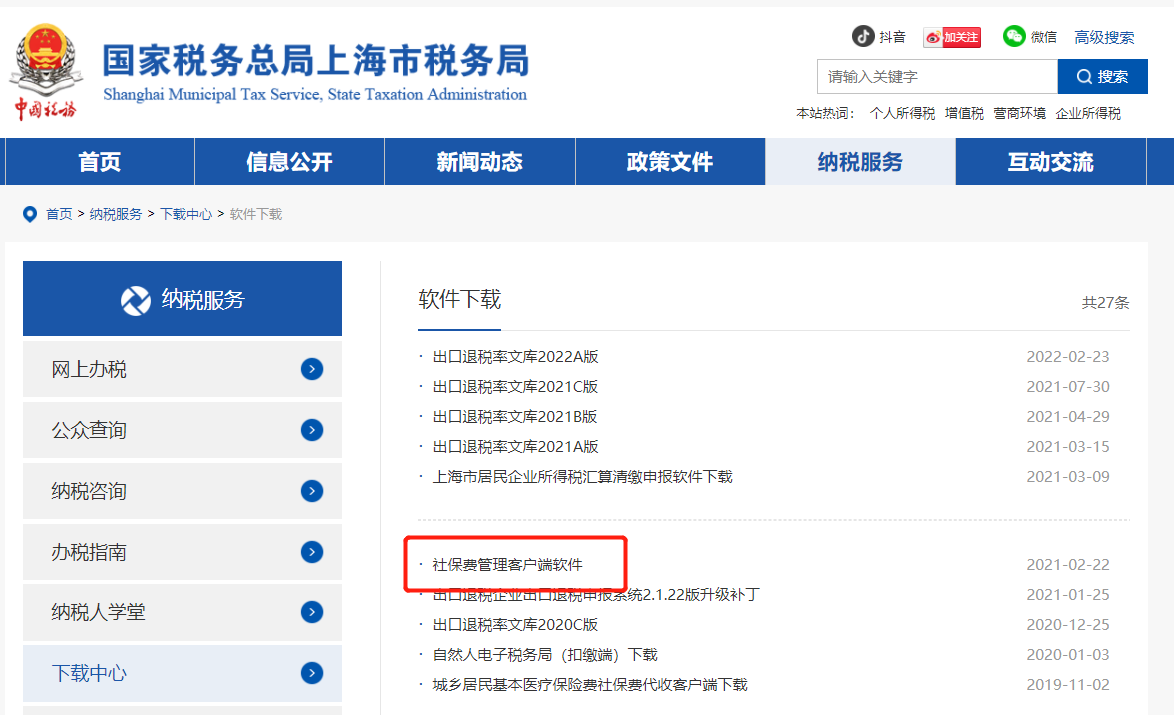
Task: Open the WeChat (微信) icon
Action: (x=1015, y=37)
